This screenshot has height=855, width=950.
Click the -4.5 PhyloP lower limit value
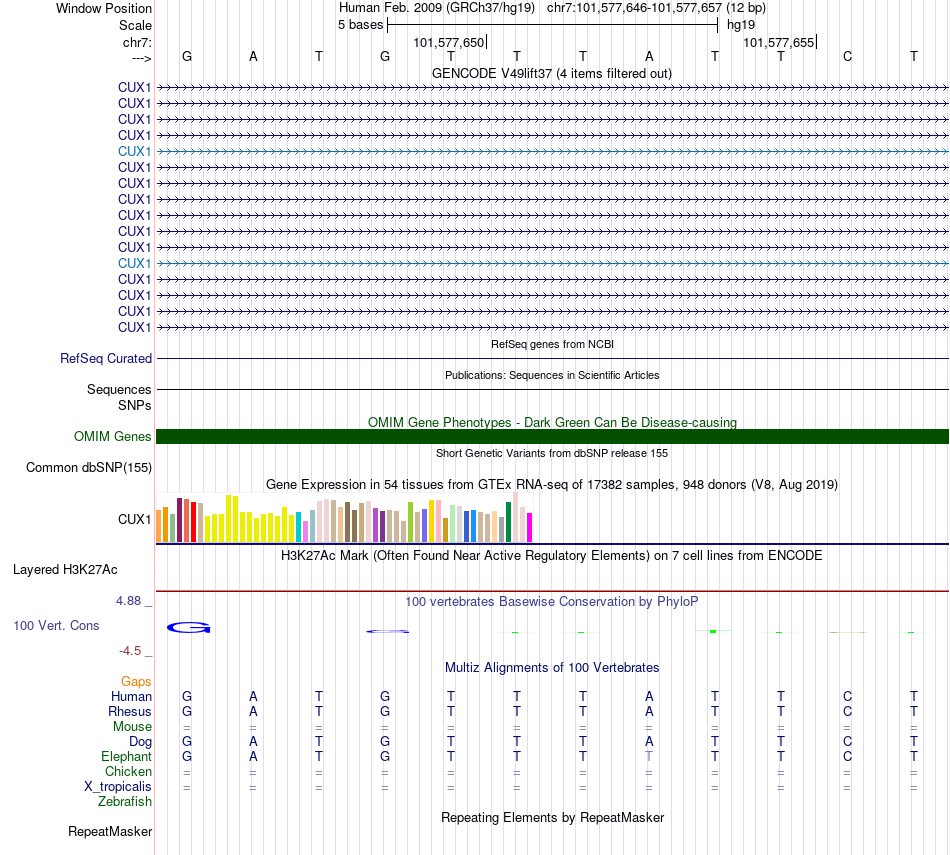tap(130, 651)
